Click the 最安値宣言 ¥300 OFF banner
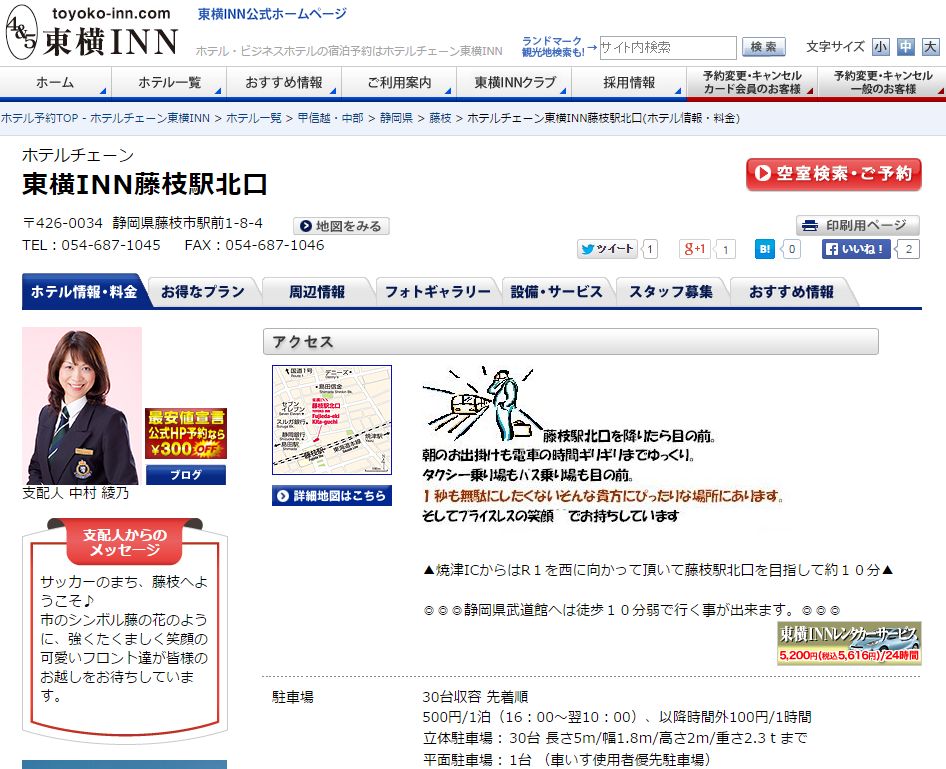Viewport: 946px width, 769px height. pos(186,433)
